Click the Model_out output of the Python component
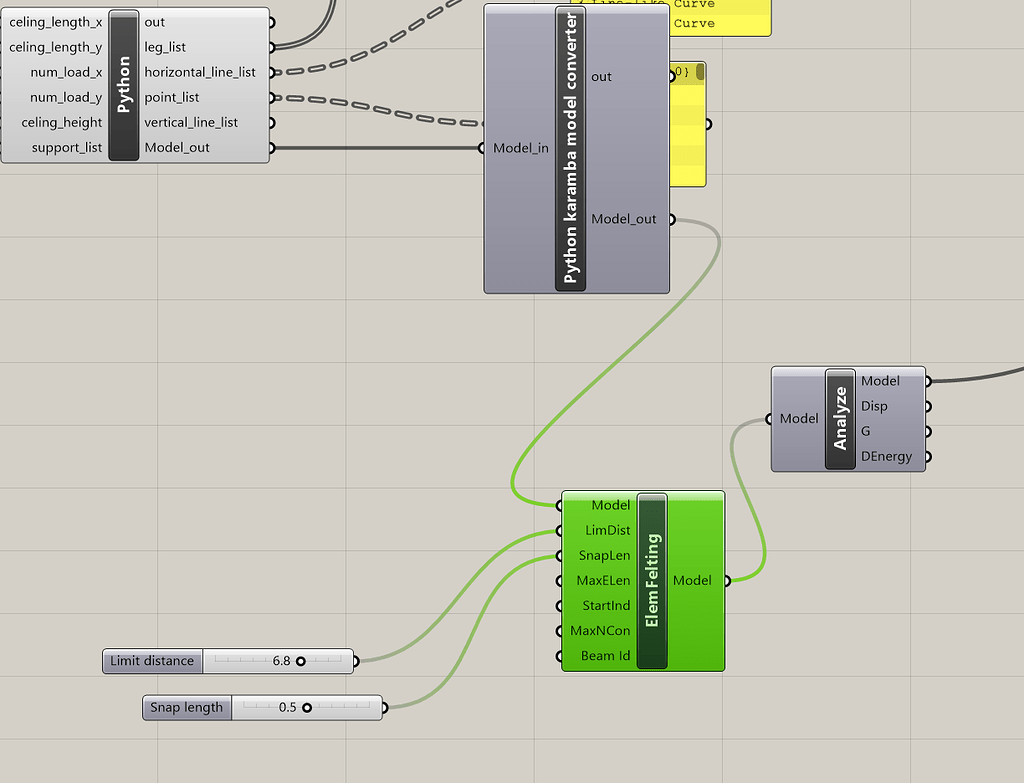This screenshot has height=783, width=1024. pyautogui.click(x=270, y=147)
